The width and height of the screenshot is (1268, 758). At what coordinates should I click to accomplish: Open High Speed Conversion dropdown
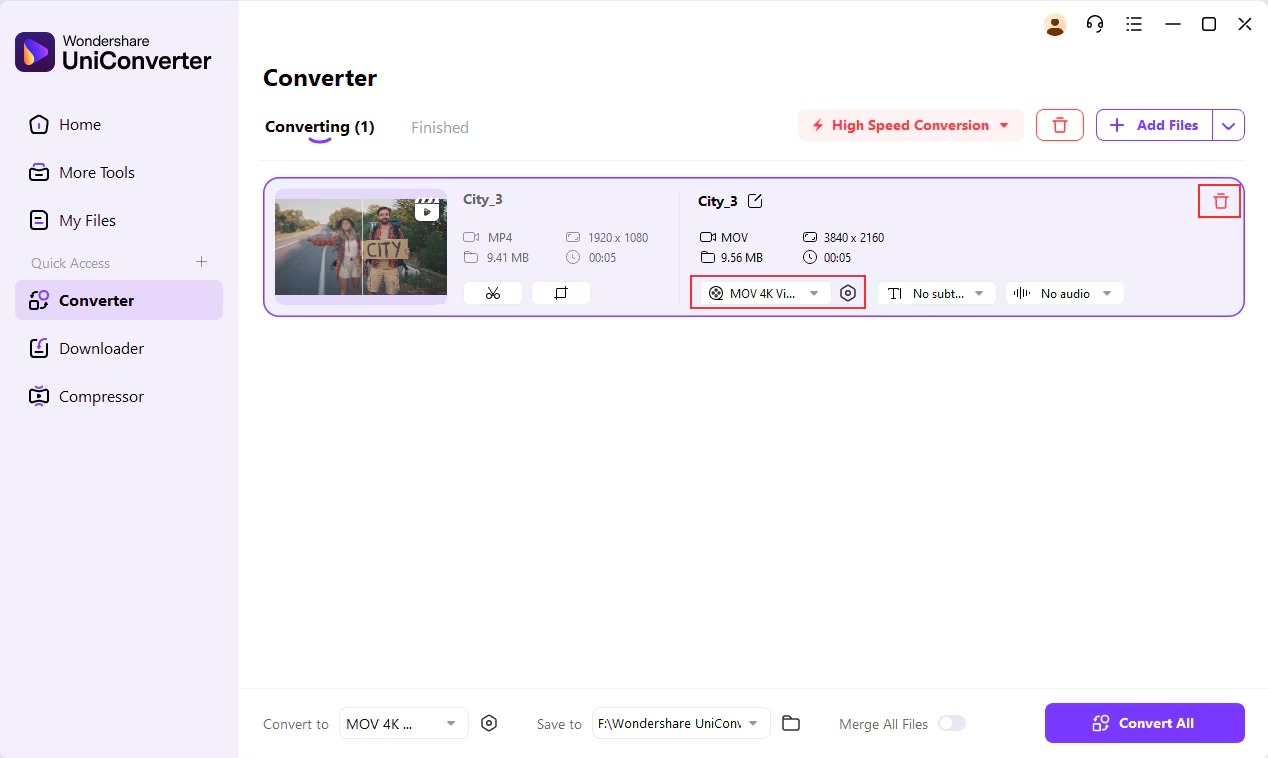point(910,125)
